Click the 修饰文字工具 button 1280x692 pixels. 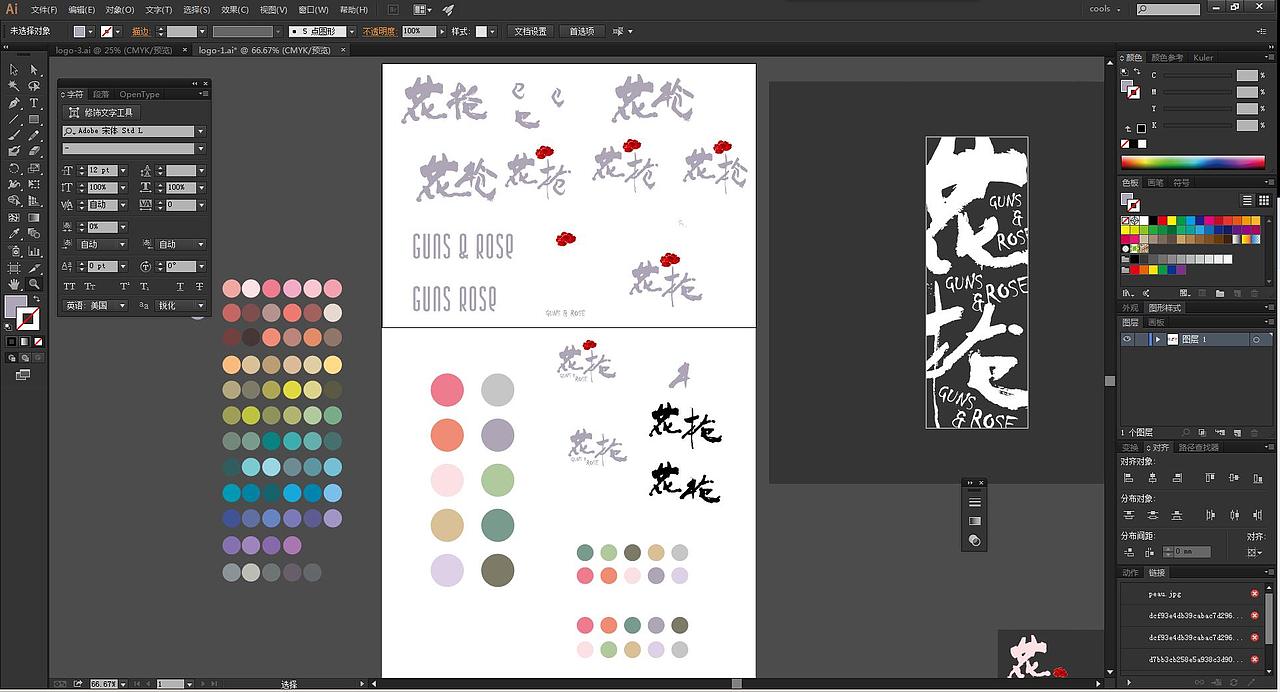pyautogui.click(x=101, y=113)
